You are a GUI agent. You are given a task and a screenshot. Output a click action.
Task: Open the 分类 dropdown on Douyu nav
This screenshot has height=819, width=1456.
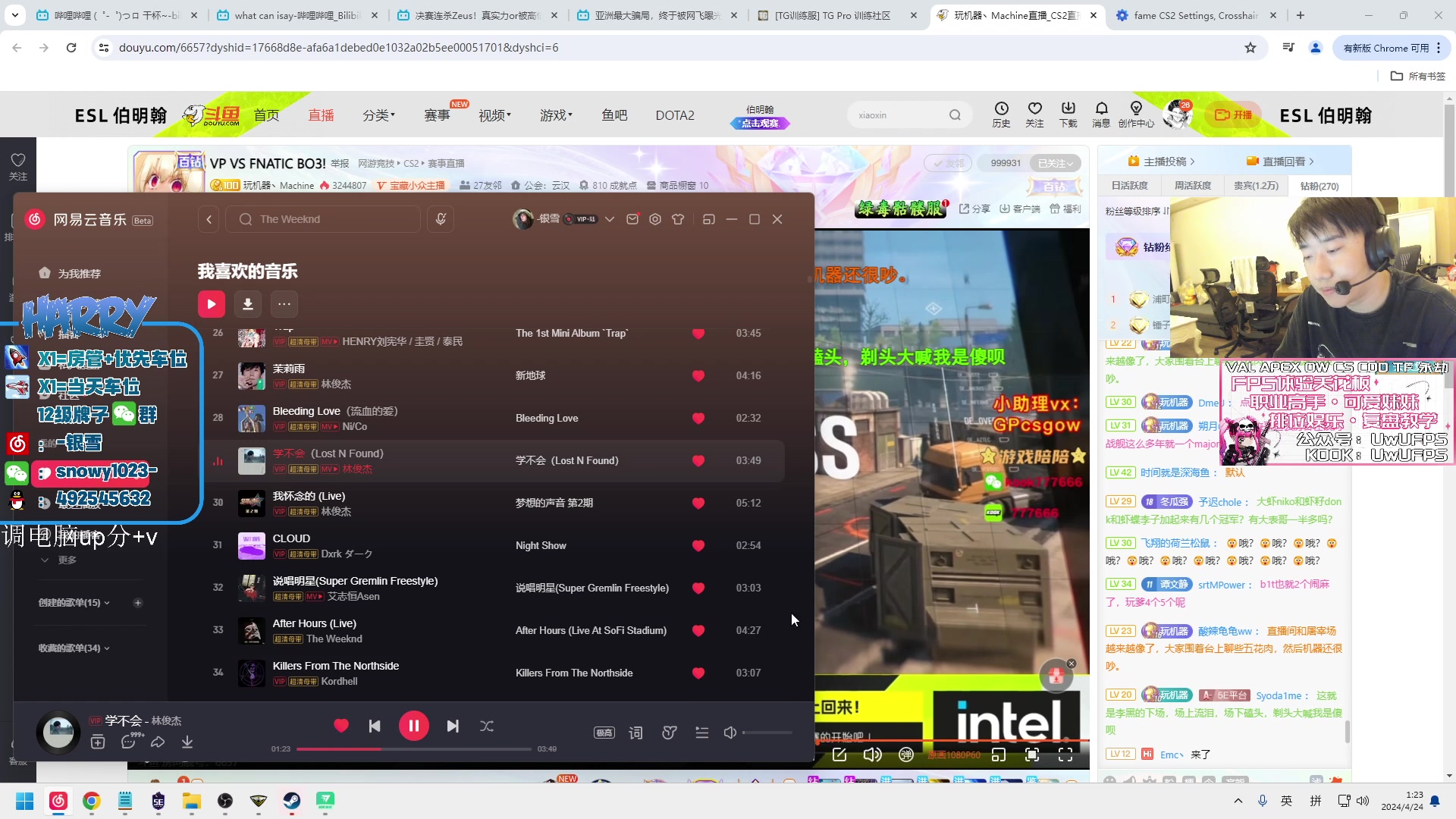point(378,115)
